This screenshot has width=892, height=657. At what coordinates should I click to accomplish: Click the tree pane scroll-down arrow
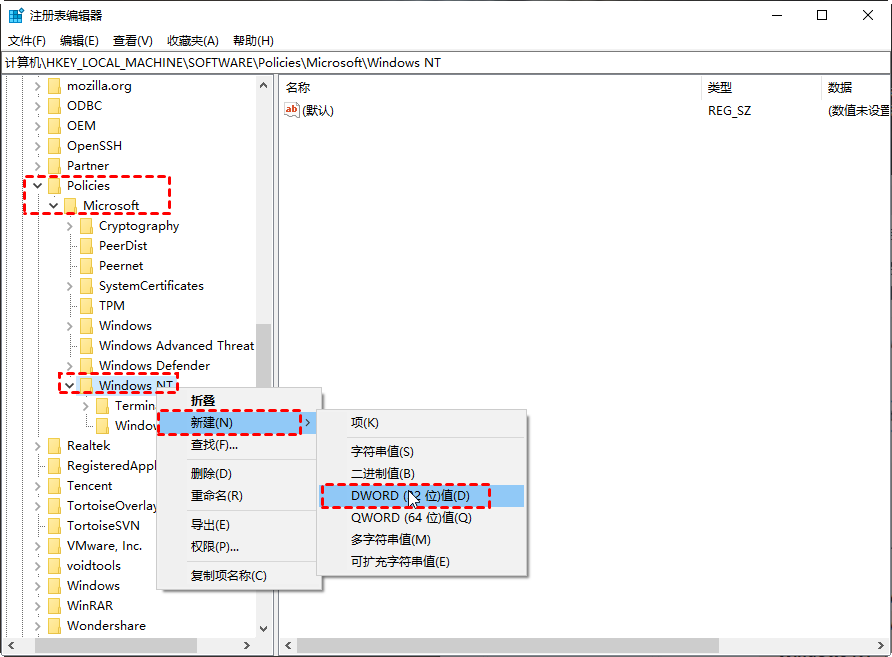pos(264,629)
